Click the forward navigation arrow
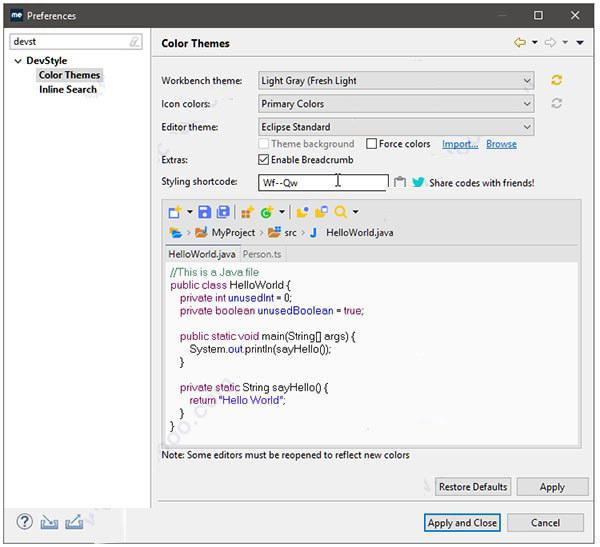 click(x=550, y=42)
